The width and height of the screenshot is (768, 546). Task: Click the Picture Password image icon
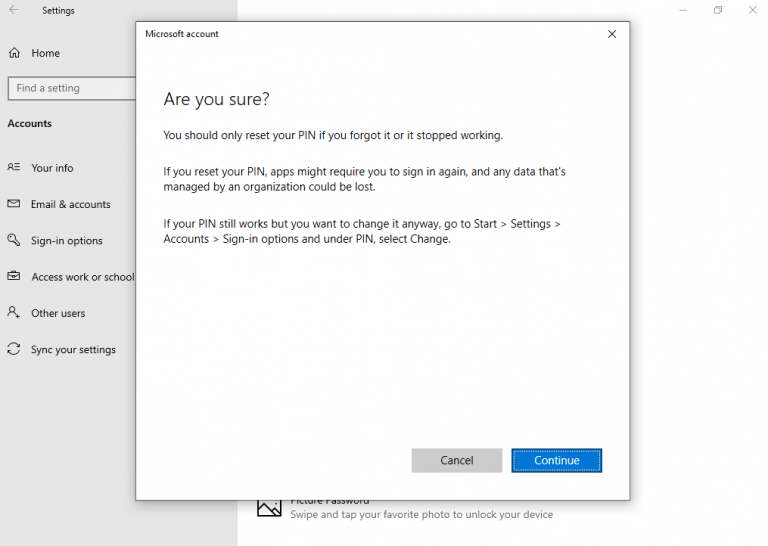click(x=269, y=508)
